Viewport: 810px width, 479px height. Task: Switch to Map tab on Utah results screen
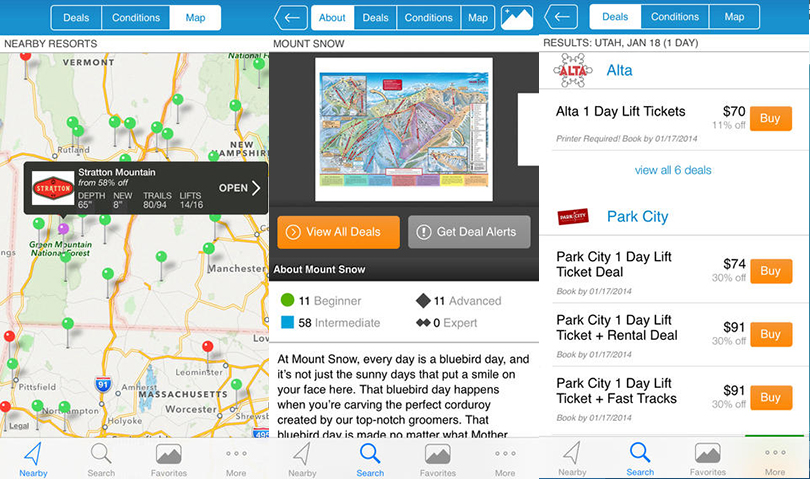734,17
